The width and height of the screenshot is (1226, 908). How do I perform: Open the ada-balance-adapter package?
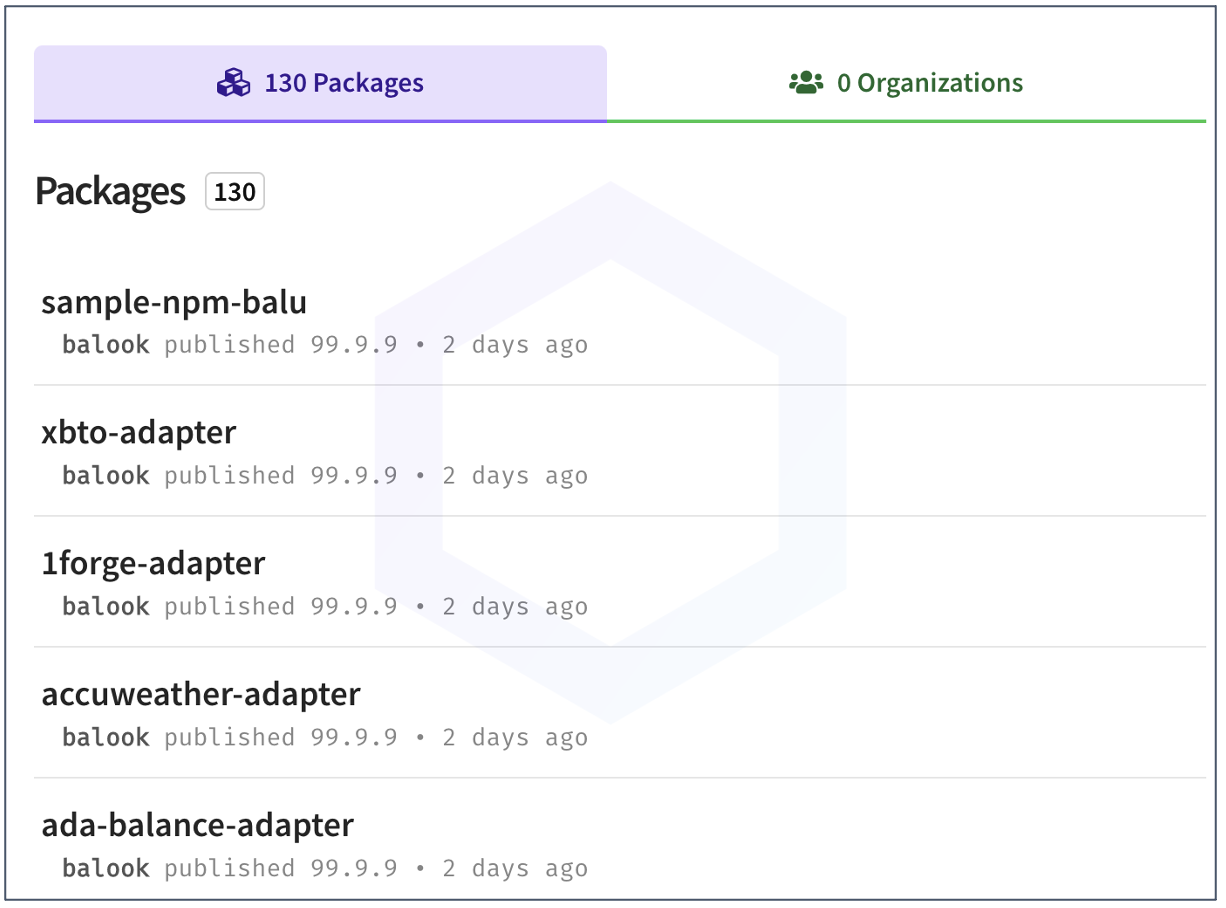[x=198, y=825]
